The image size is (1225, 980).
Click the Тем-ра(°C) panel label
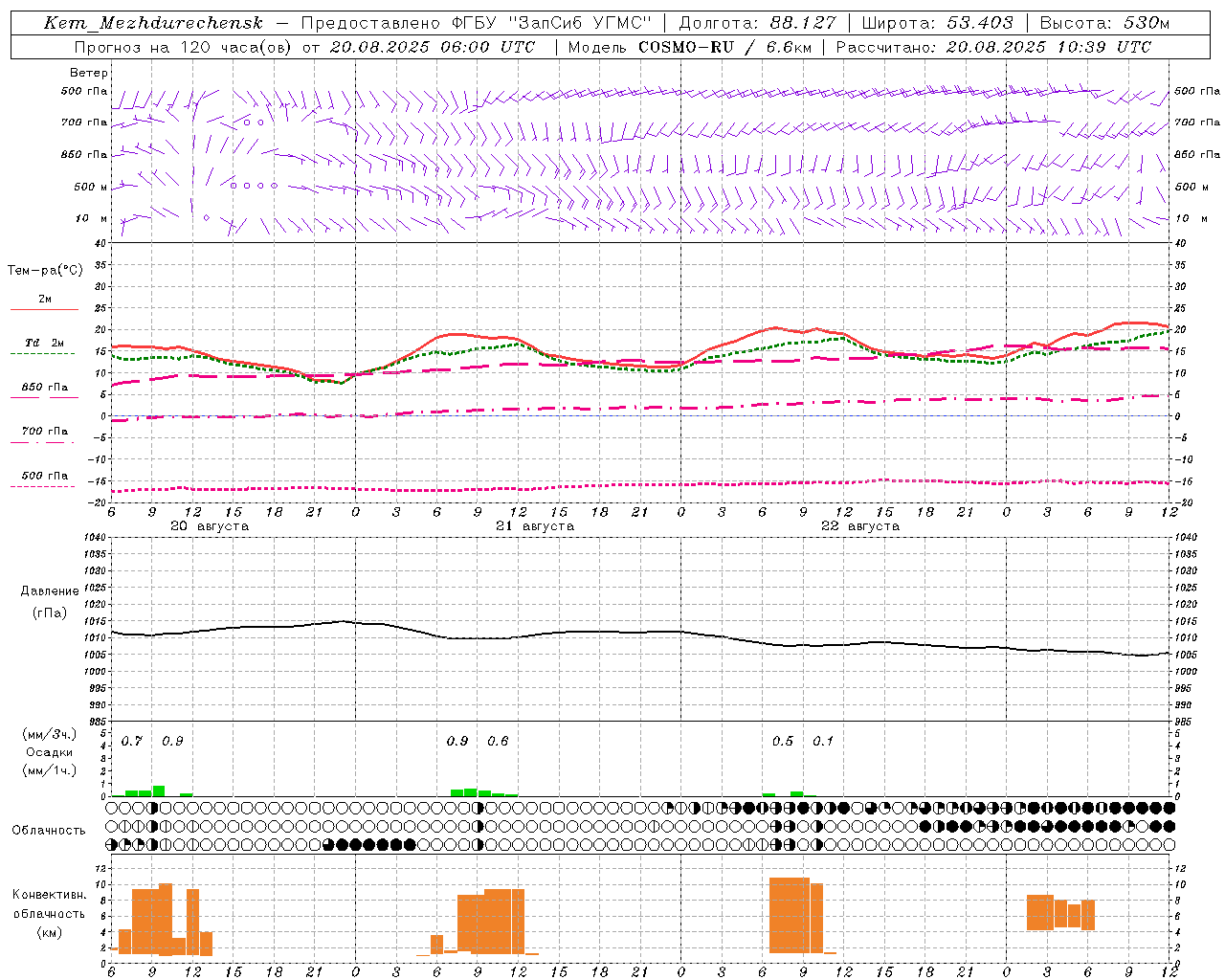45,271
